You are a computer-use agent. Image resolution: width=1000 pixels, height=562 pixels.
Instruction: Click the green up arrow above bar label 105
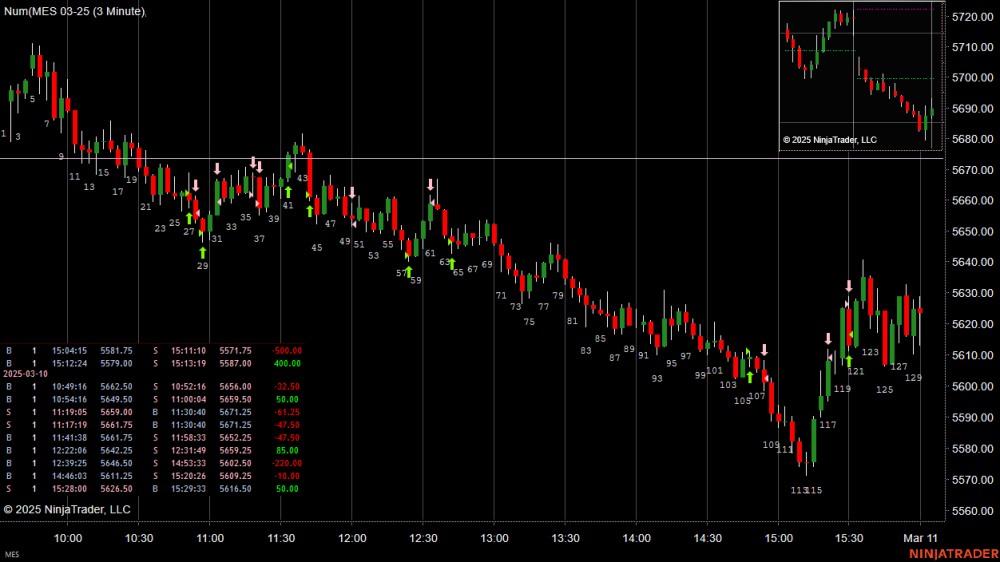(749, 377)
